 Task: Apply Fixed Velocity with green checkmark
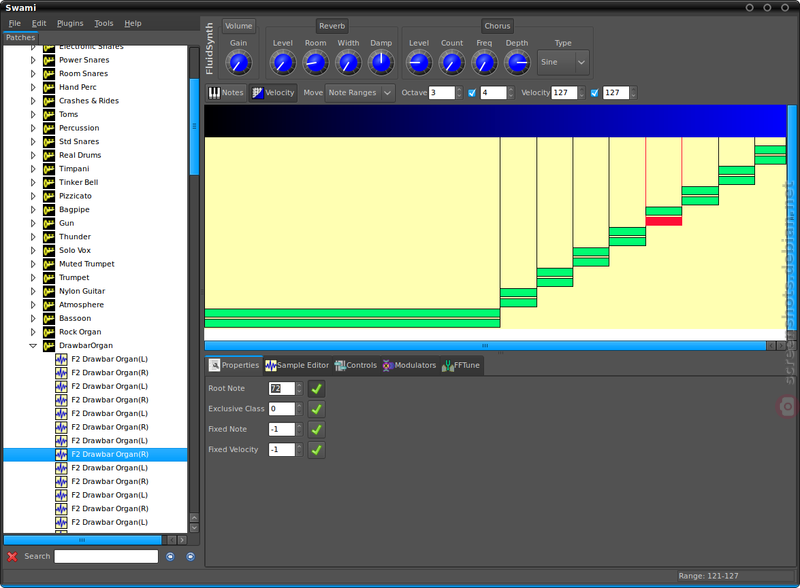[316, 450]
